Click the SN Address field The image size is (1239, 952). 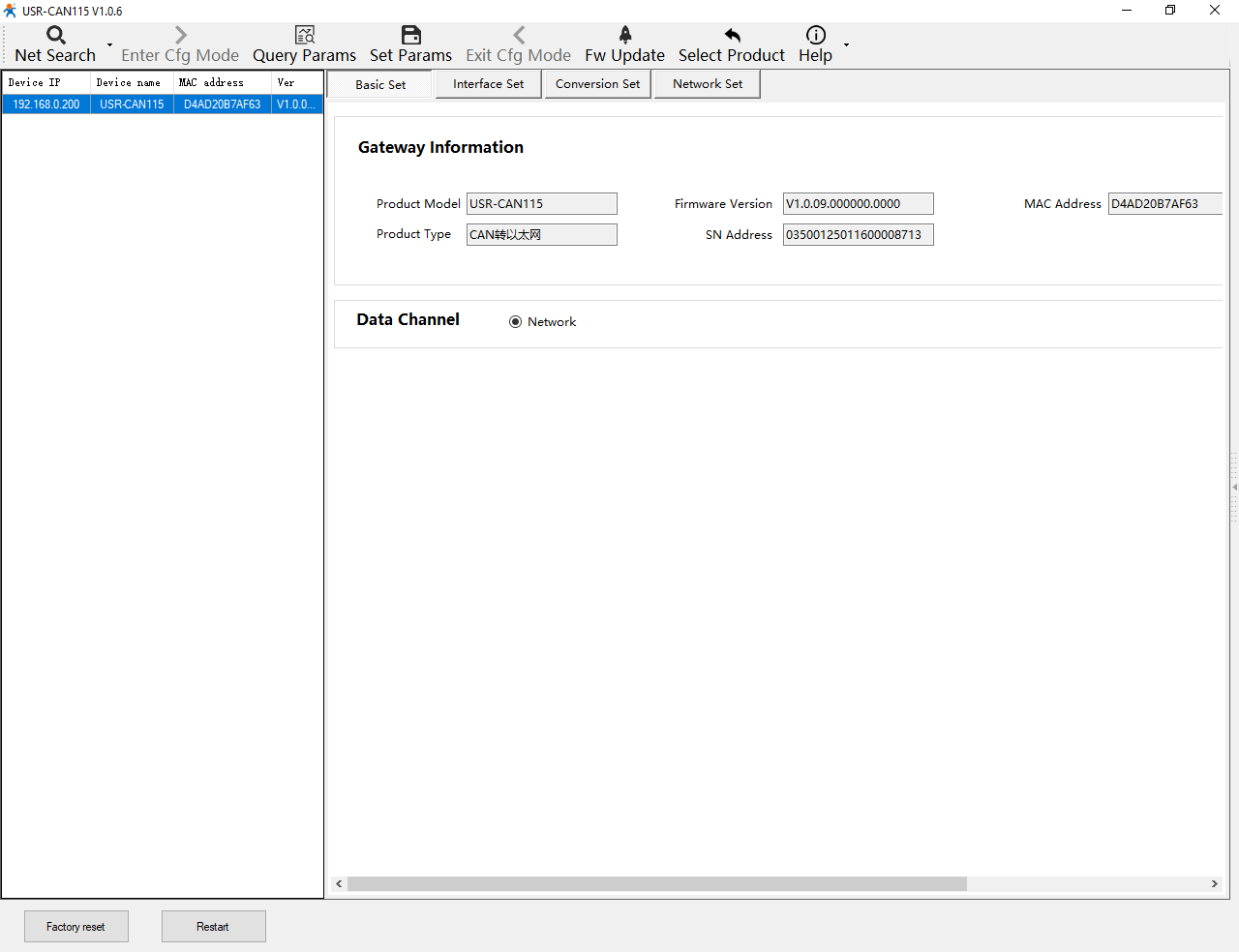[x=858, y=235]
